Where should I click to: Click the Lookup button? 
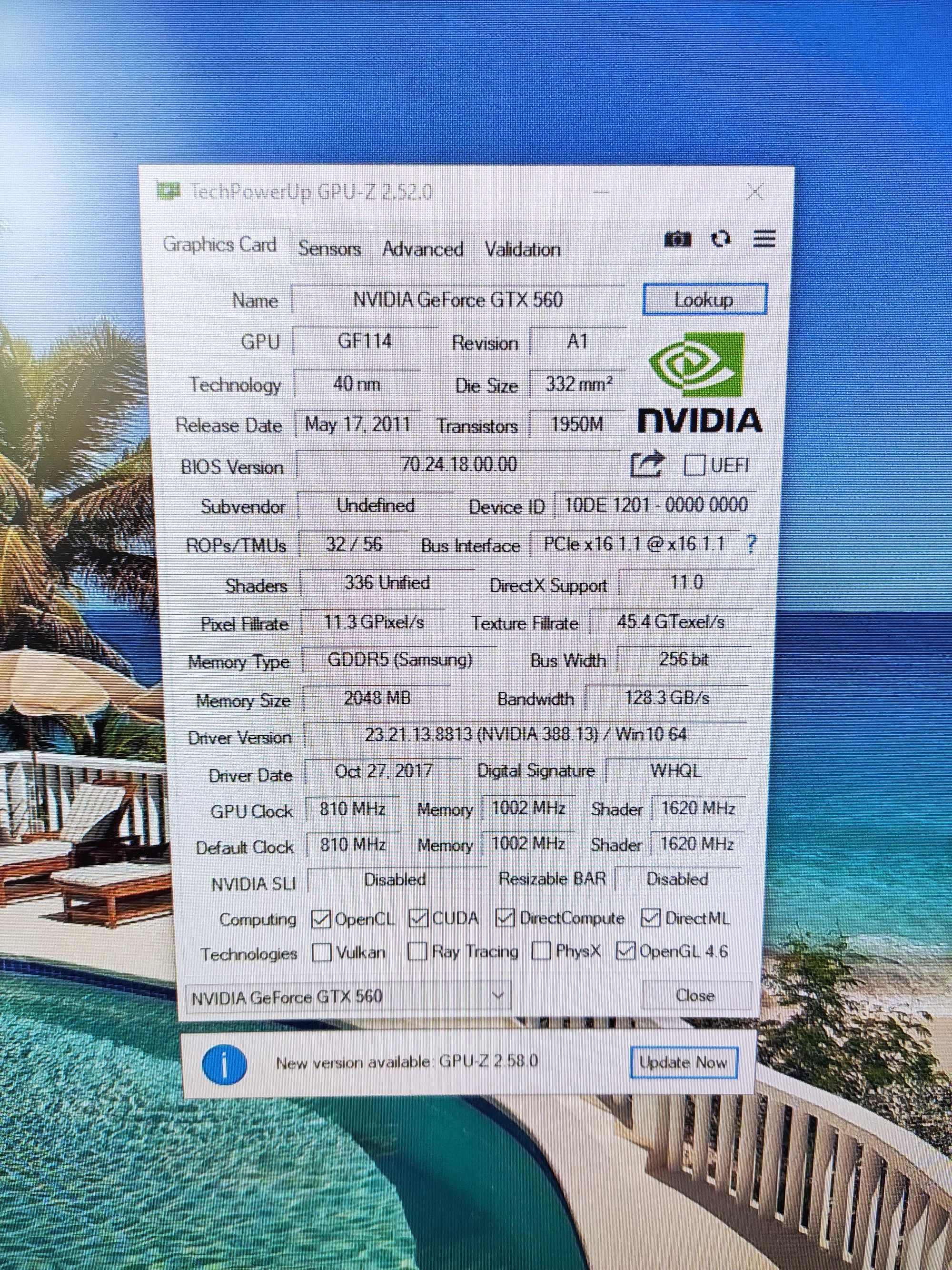pyautogui.click(x=704, y=299)
